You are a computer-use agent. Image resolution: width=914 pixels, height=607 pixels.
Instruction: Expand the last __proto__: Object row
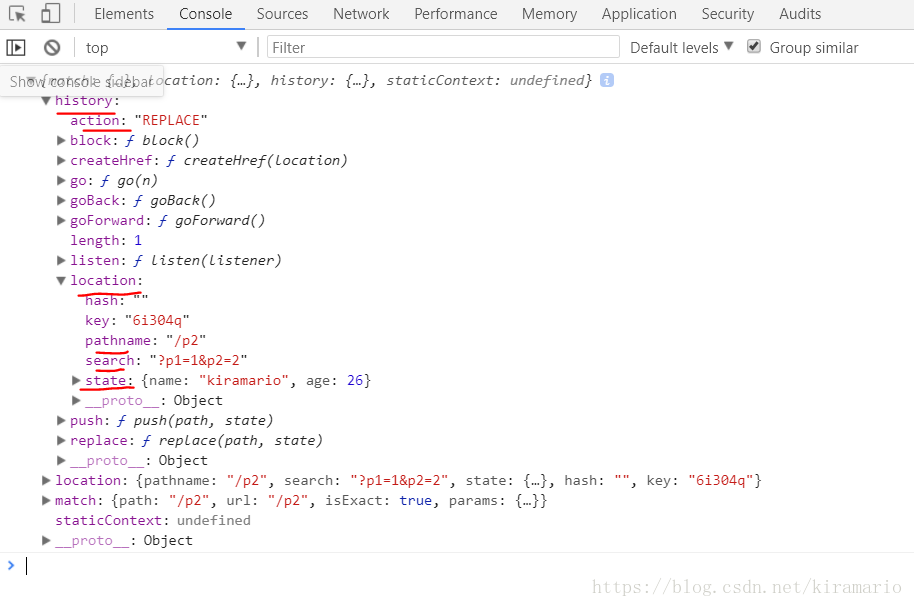(46, 541)
